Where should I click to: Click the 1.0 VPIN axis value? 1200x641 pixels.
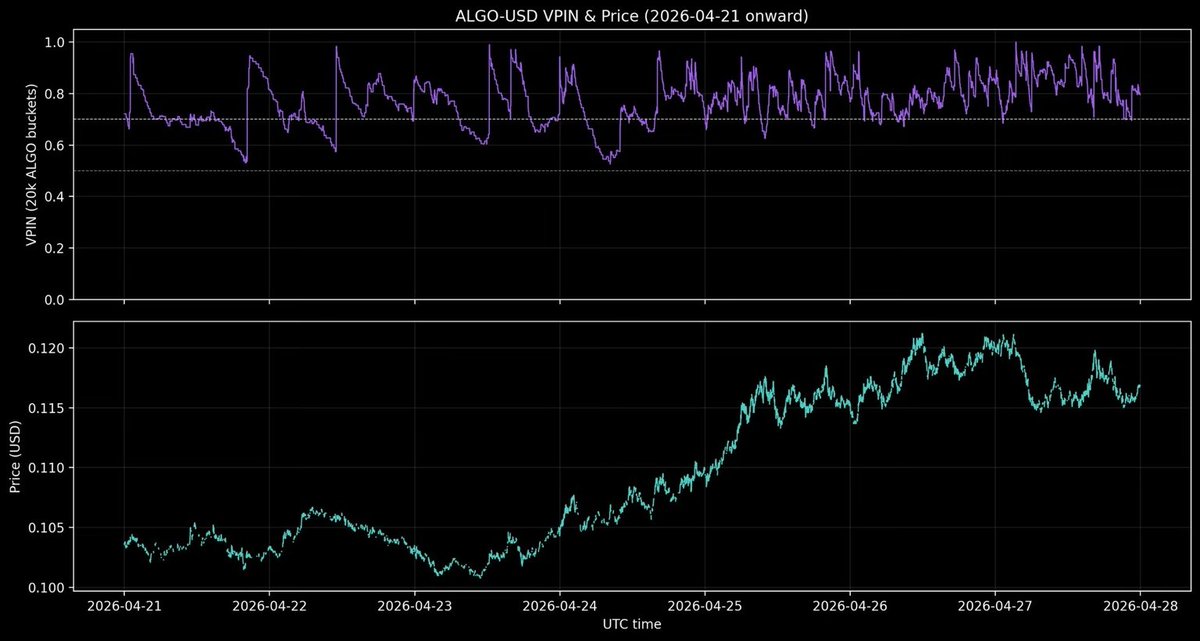tap(56, 43)
